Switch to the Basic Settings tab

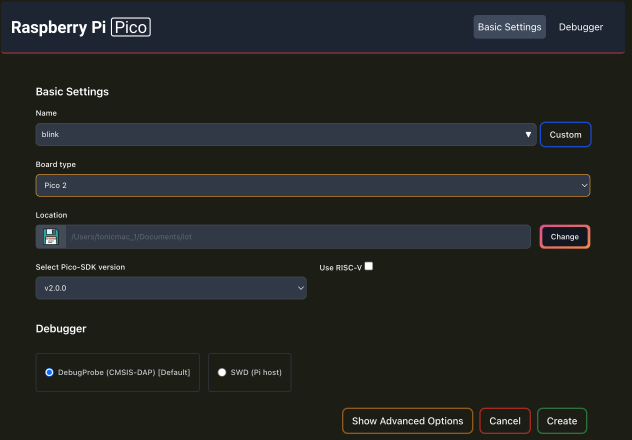point(510,27)
